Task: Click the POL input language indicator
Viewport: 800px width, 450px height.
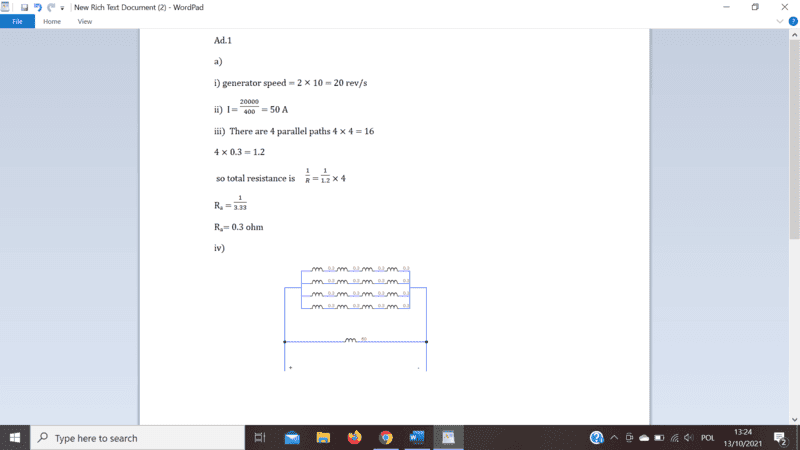Action: 708,438
